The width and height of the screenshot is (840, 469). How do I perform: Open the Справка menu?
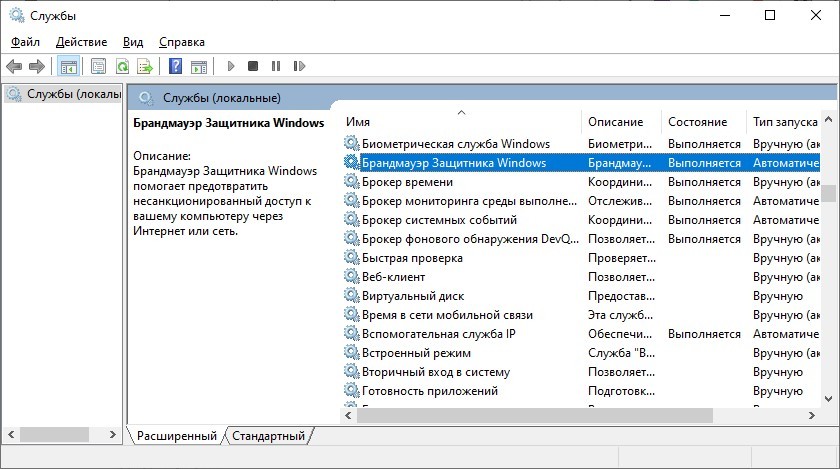click(x=181, y=42)
